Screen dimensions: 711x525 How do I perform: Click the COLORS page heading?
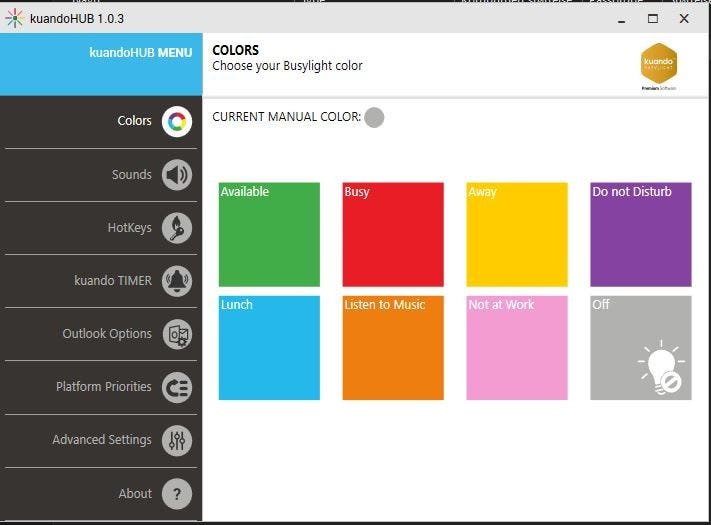pos(235,50)
